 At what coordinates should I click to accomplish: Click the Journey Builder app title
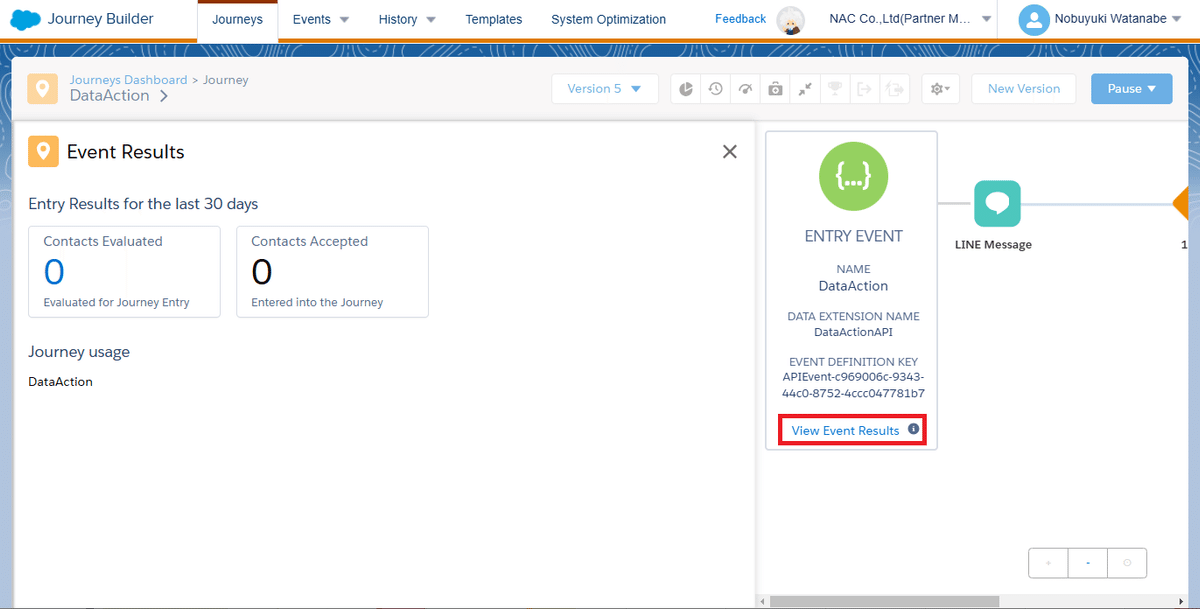pos(101,19)
